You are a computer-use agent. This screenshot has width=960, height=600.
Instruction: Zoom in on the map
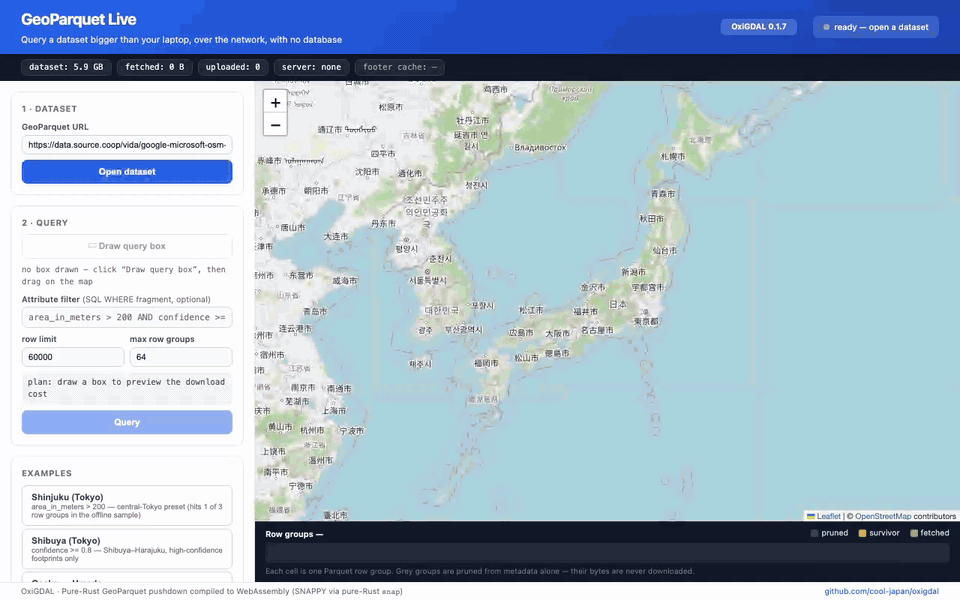(x=276, y=103)
